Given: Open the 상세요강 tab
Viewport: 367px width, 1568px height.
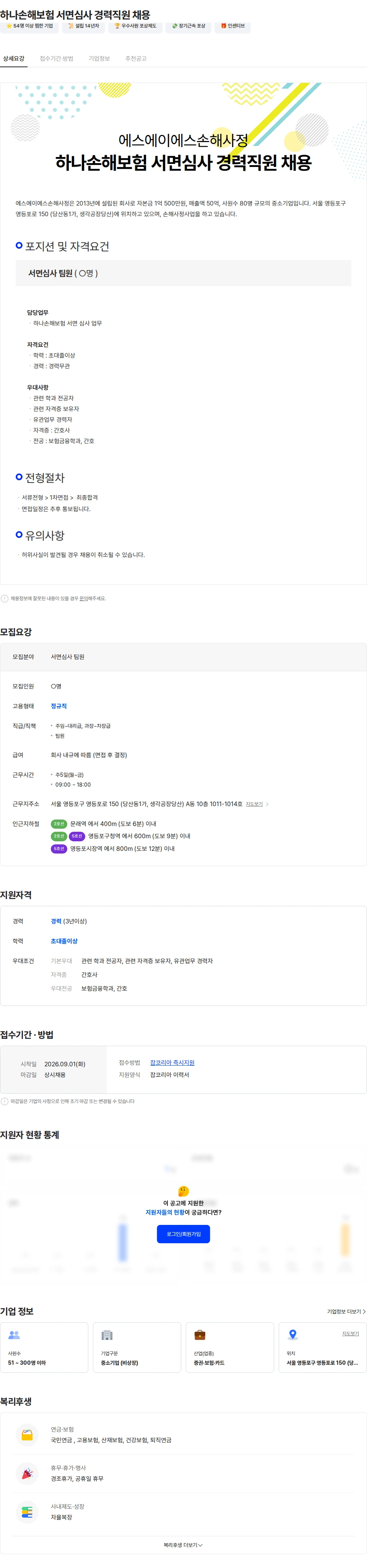Looking at the screenshot, I should (13, 58).
